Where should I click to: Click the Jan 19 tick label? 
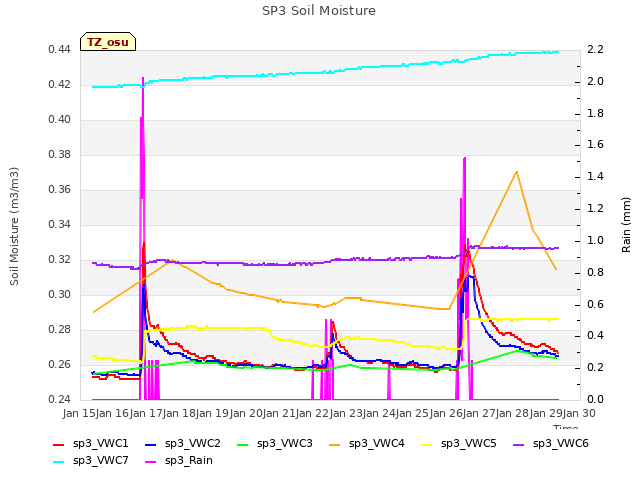pyautogui.click(x=213, y=413)
